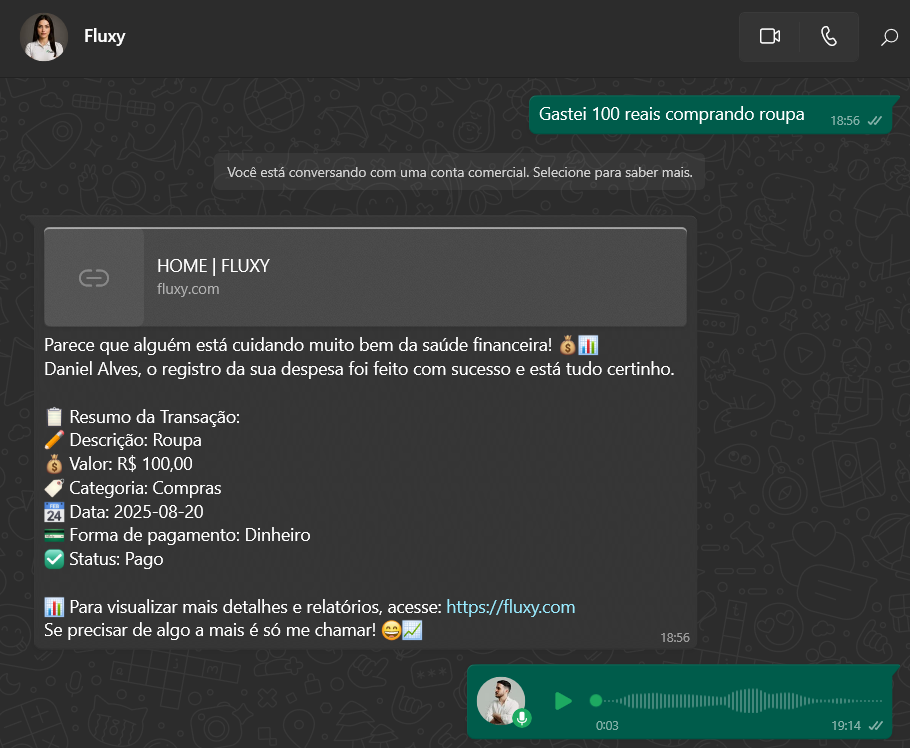Open the HOME | FLUXY preview title
This screenshot has width=910, height=748.
pos(213,266)
